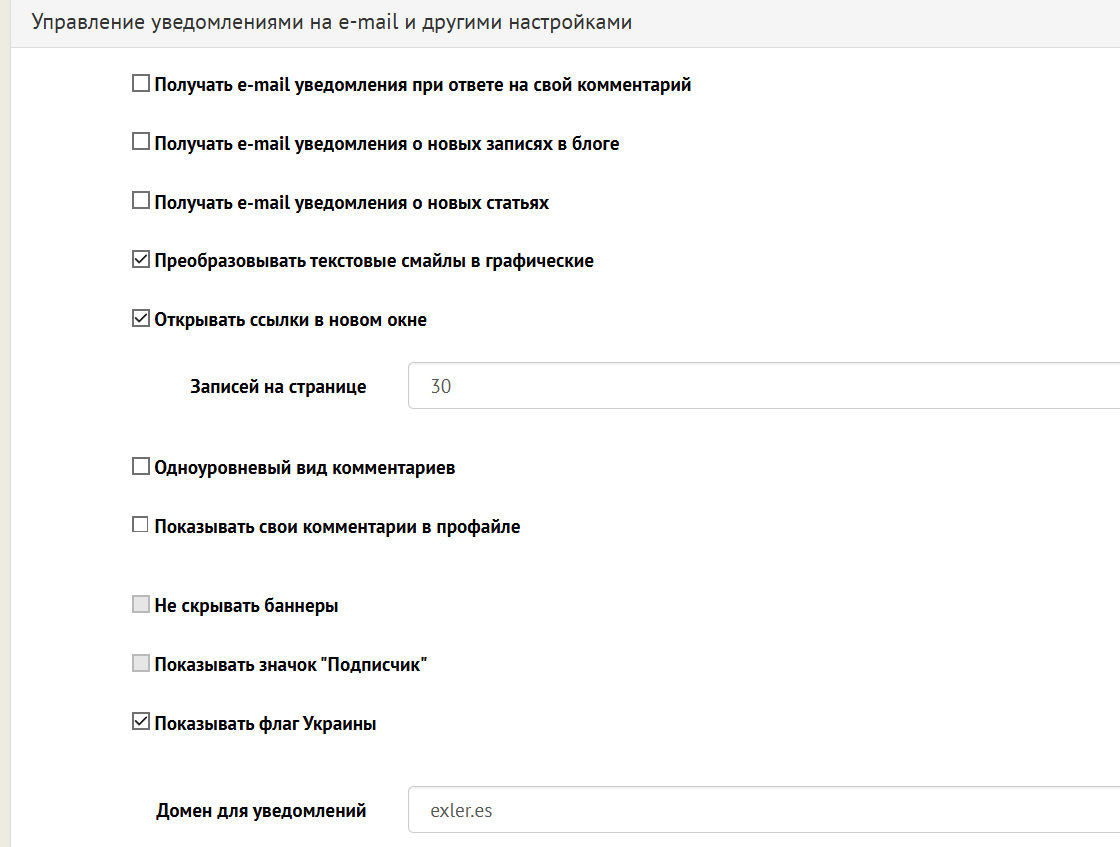Click the 'Открывать ссылки в новом окне' label text
This screenshot has width=1120, height=847.
[x=290, y=321]
